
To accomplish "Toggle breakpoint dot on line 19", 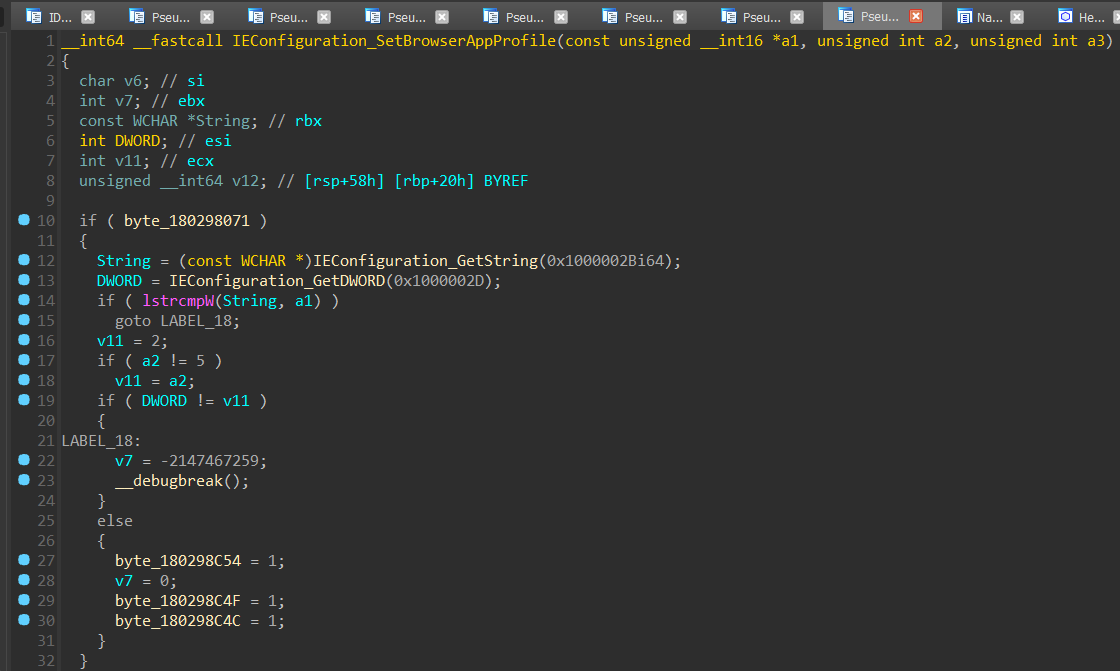I will pos(24,400).
